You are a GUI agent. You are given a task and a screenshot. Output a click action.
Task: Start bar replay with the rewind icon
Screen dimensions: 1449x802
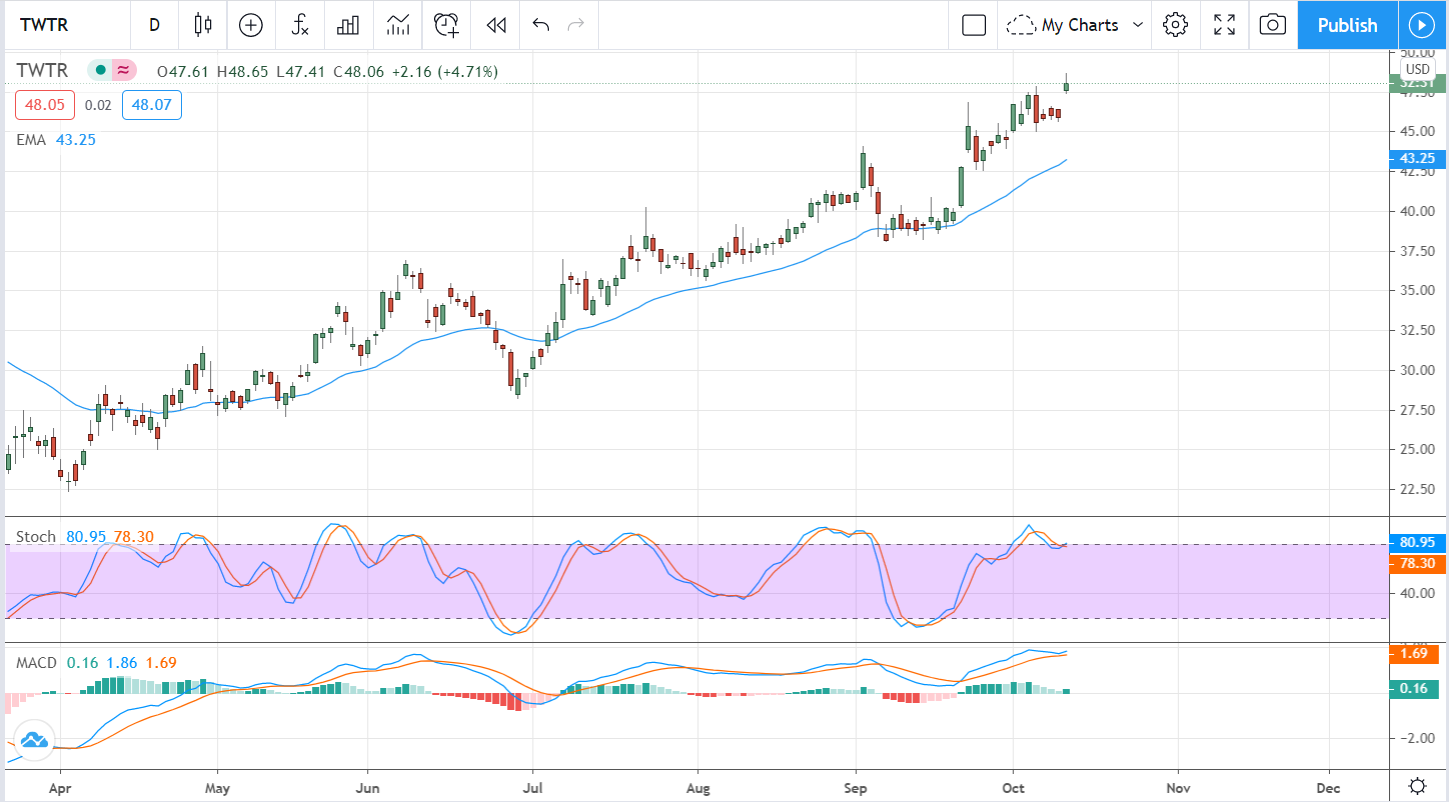[x=495, y=25]
